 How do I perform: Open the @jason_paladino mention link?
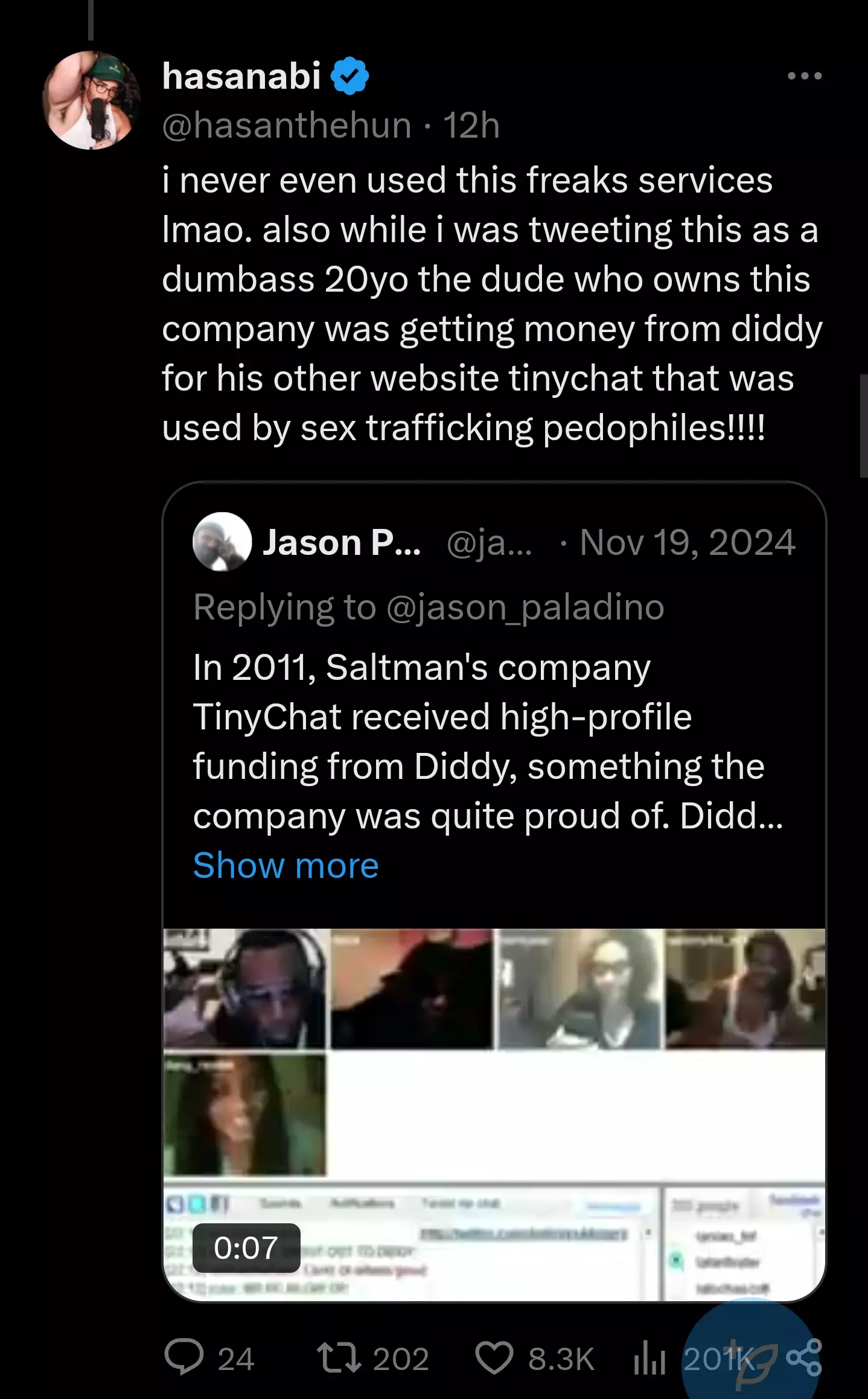pyautogui.click(x=525, y=607)
